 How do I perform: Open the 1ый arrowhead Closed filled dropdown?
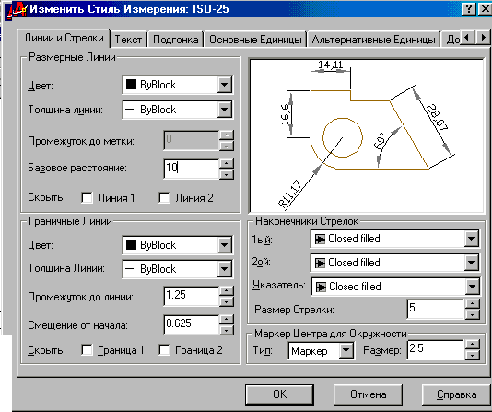click(471, 238)
